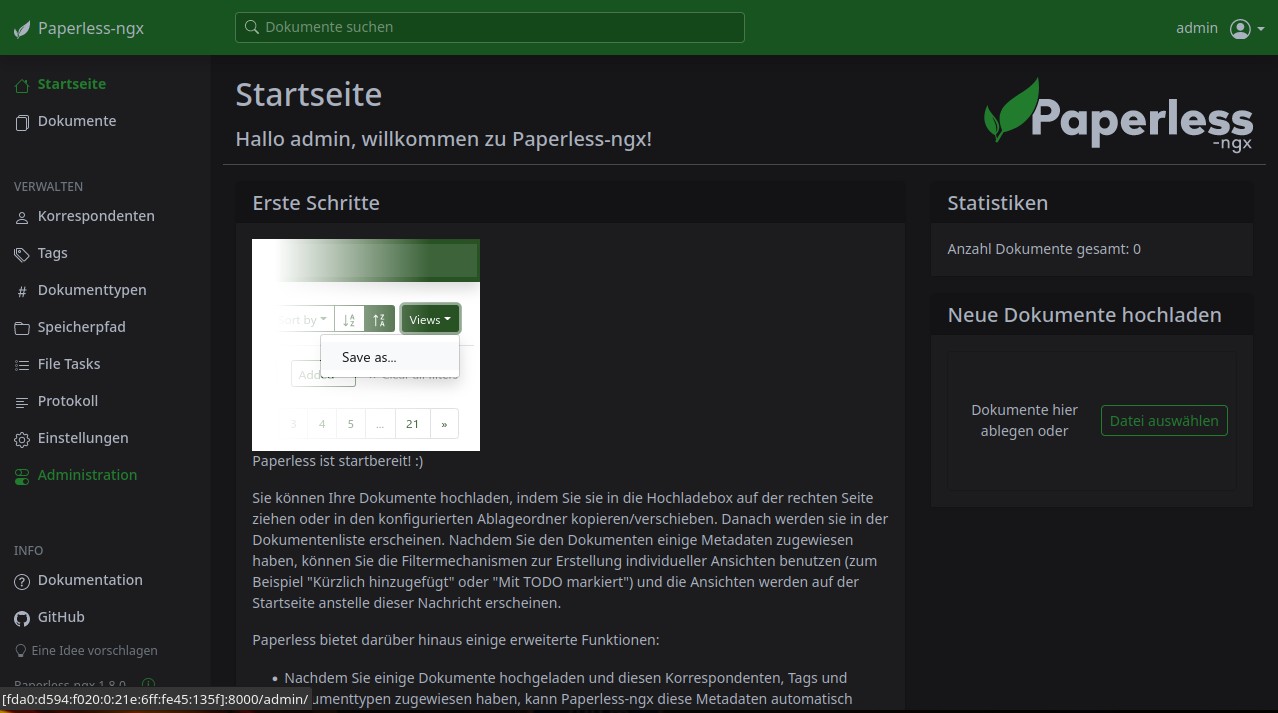This screenshot has height=713, width=1278.
Task: Click the File Tasks list icon
Action: [x=22, y=365]
